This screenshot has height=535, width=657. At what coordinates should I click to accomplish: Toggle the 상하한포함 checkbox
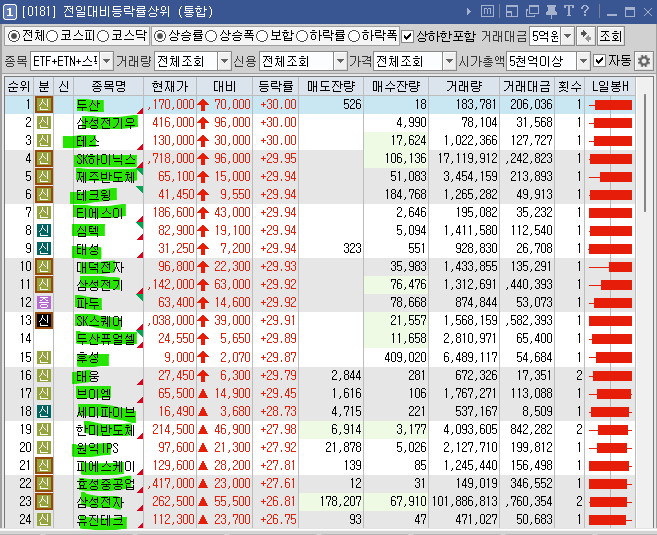pos(407,36)
